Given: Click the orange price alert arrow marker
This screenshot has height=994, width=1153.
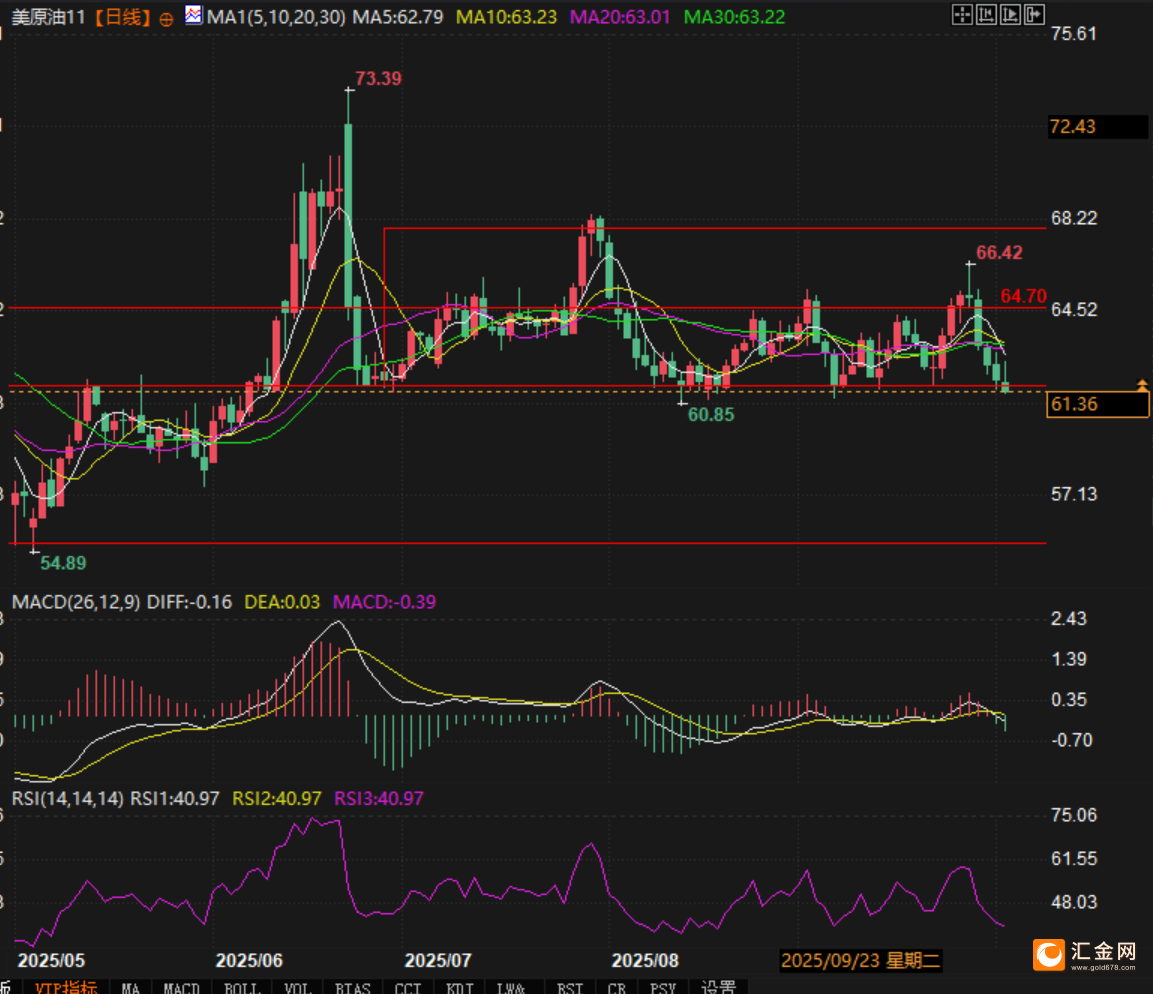Looking at the screenshot, I should pos(1141,385).
